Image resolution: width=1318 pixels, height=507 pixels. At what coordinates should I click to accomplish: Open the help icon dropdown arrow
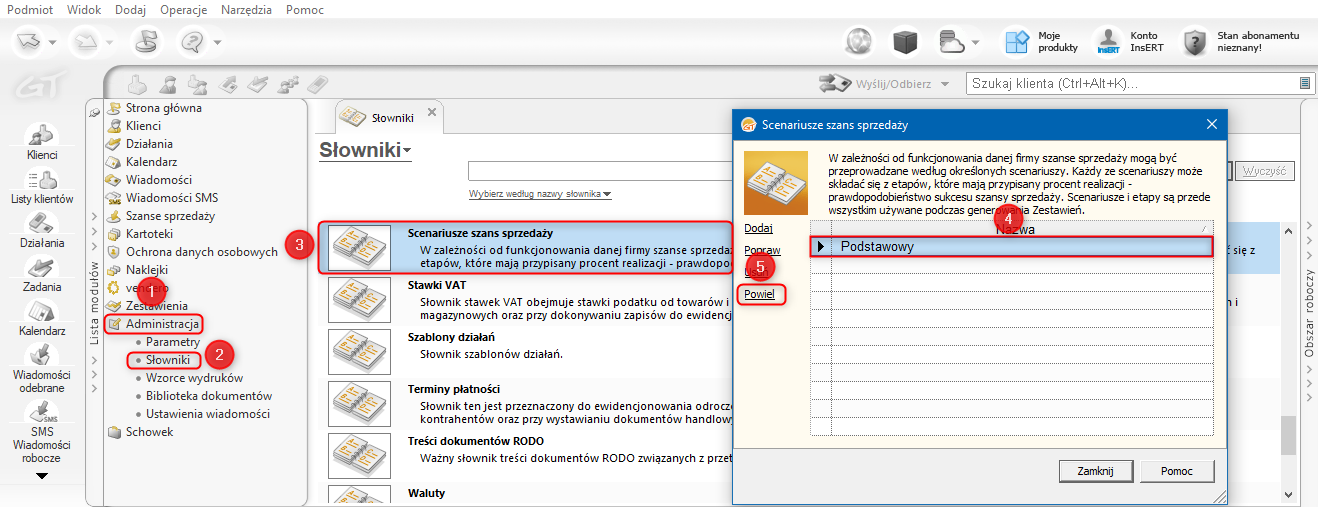point(217,43)
